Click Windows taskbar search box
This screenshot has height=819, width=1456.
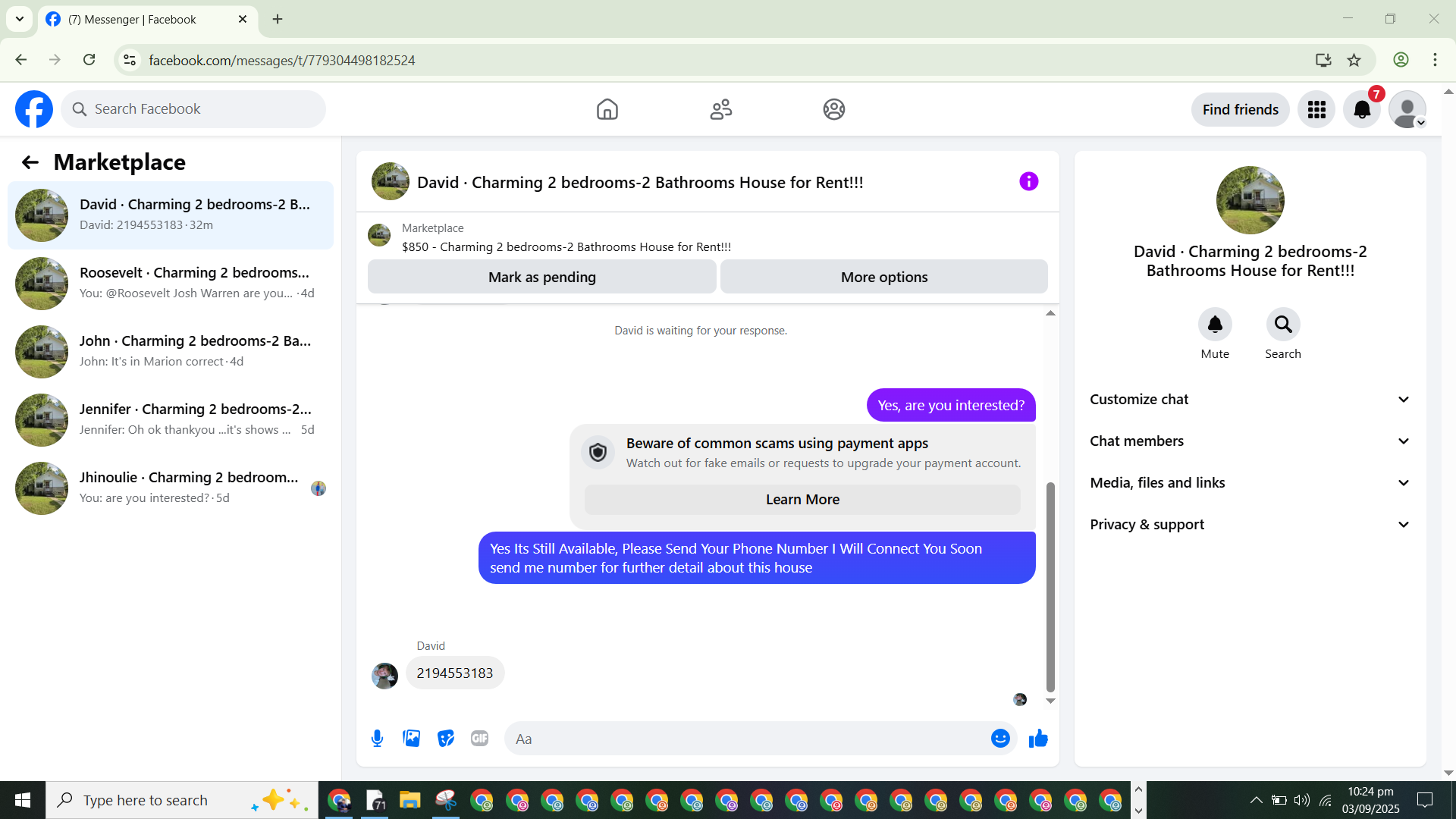pyautogui.click(x=182, y=800)
